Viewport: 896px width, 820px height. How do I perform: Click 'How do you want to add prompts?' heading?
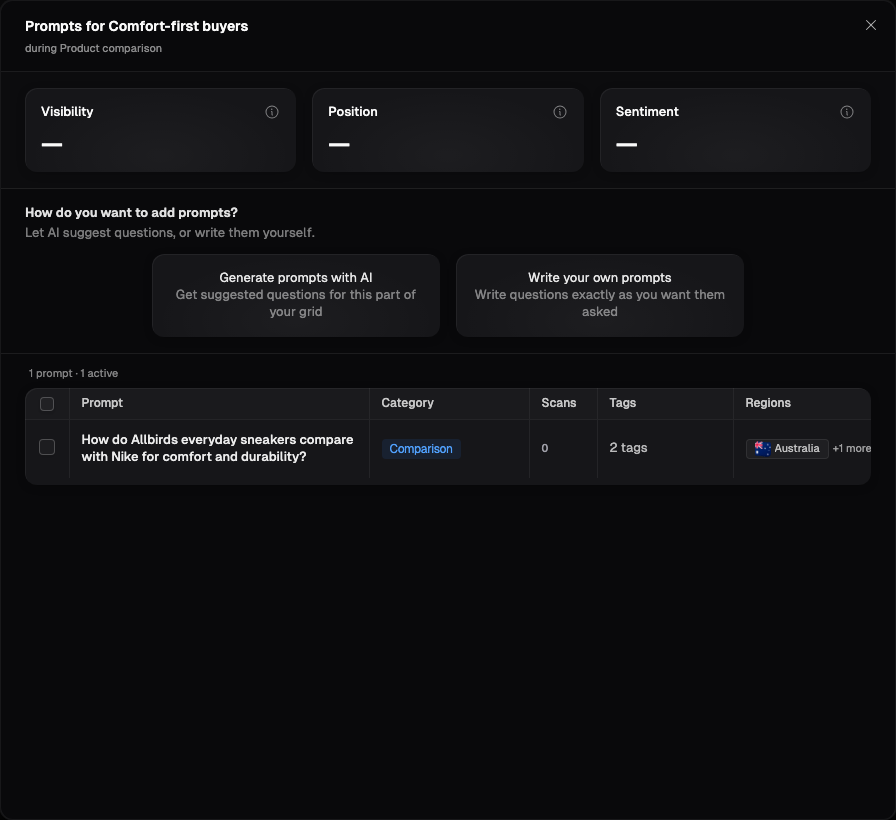click(131, 213)
